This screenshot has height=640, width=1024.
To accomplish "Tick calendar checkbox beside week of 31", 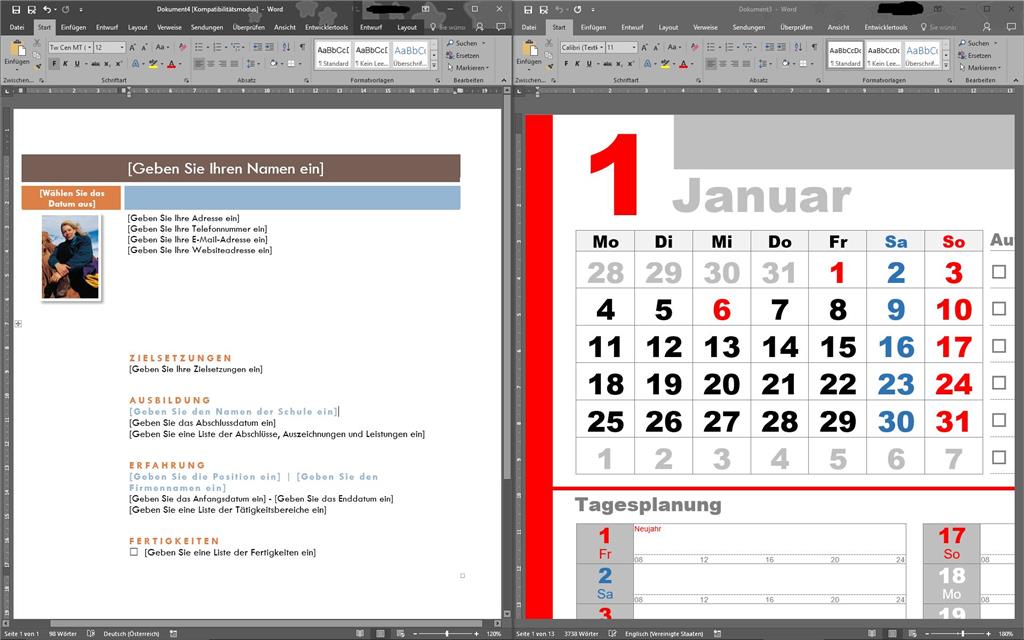I will pyautogui.click(x=999, y=420).
